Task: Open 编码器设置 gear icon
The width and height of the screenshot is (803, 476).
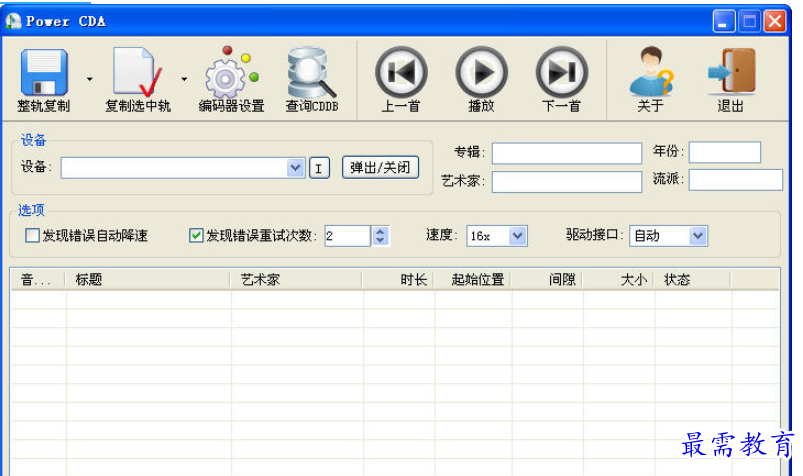Action: click(x=231, y=72)
